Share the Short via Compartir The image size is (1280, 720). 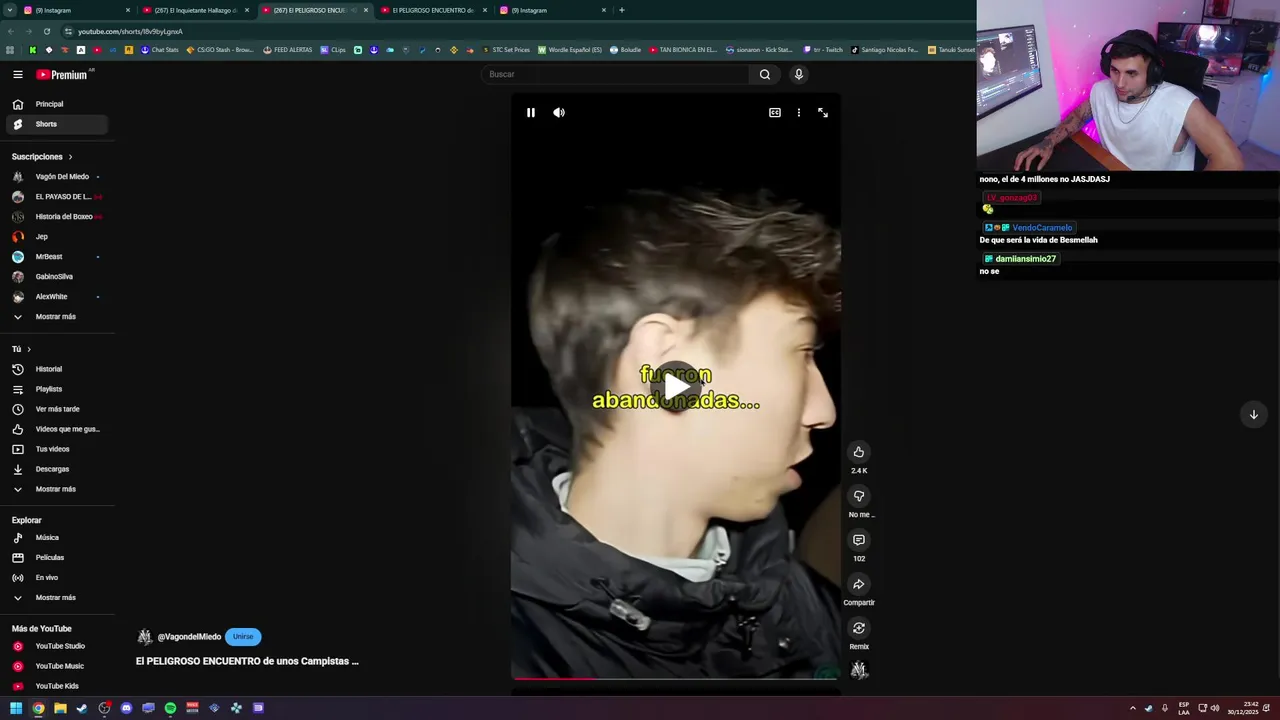pyautogui.click(x=858, y=584)
